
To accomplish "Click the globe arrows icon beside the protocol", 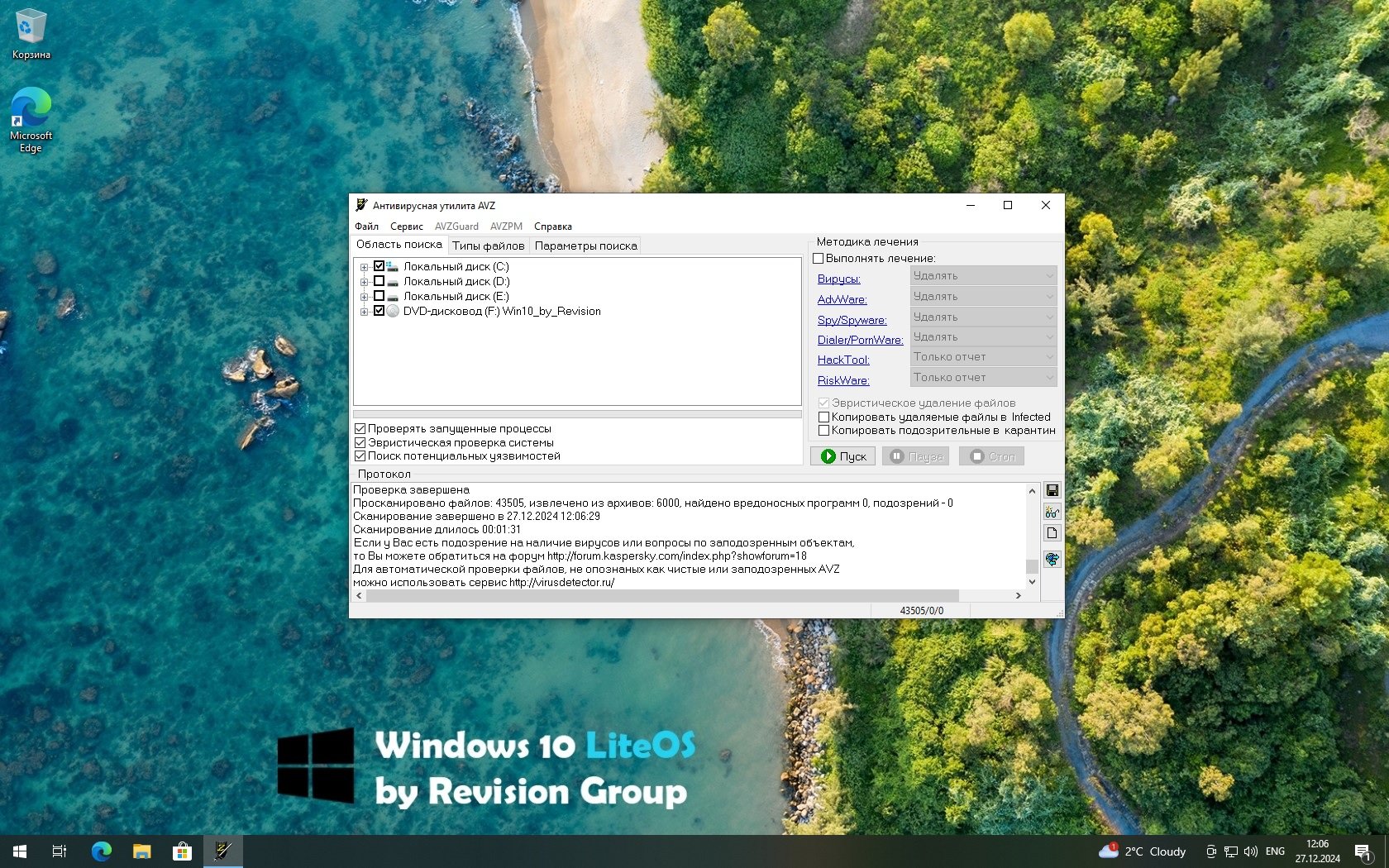I will [x=1052, y=560].
